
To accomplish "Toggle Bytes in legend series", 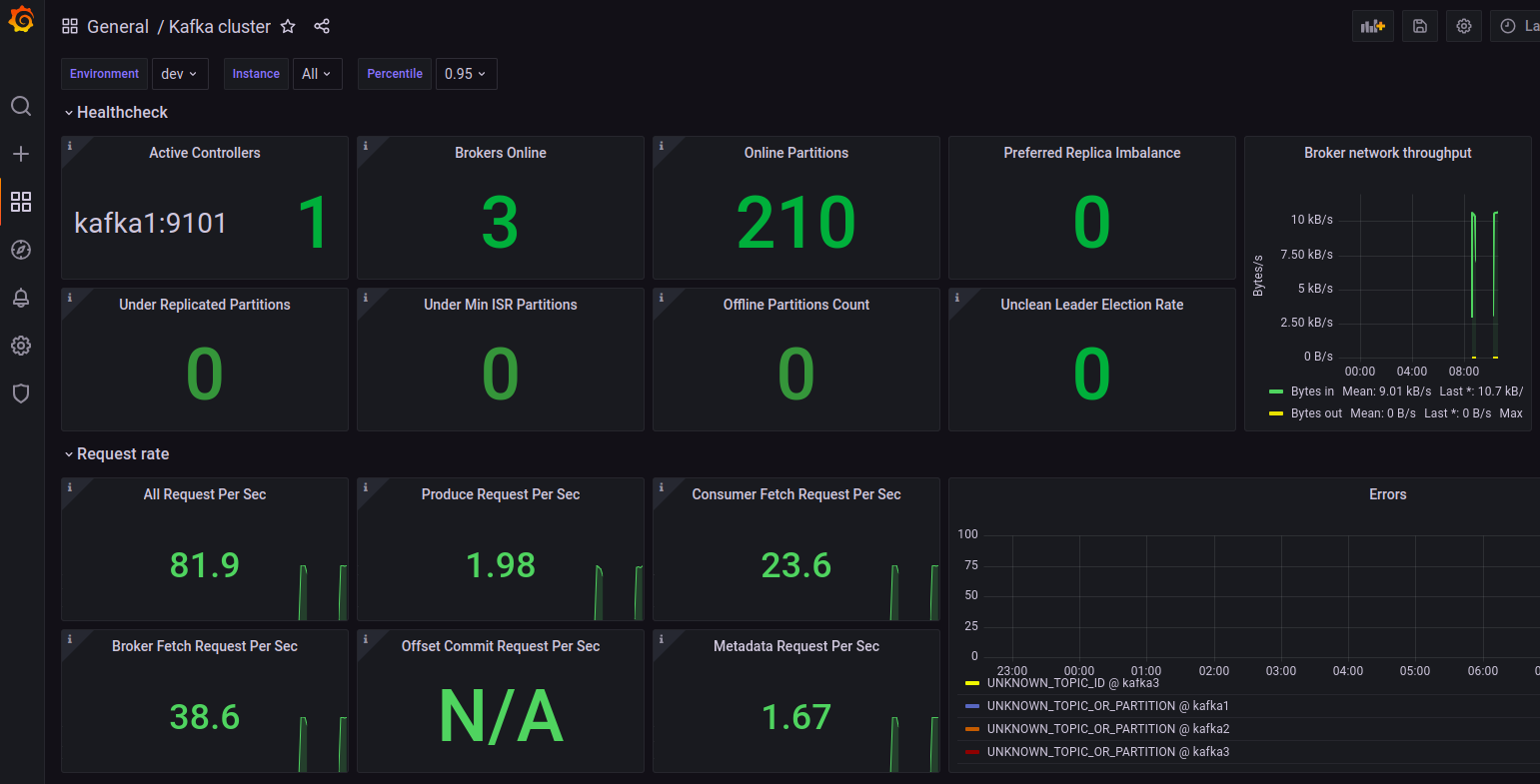I will [x=1312, y=392].
